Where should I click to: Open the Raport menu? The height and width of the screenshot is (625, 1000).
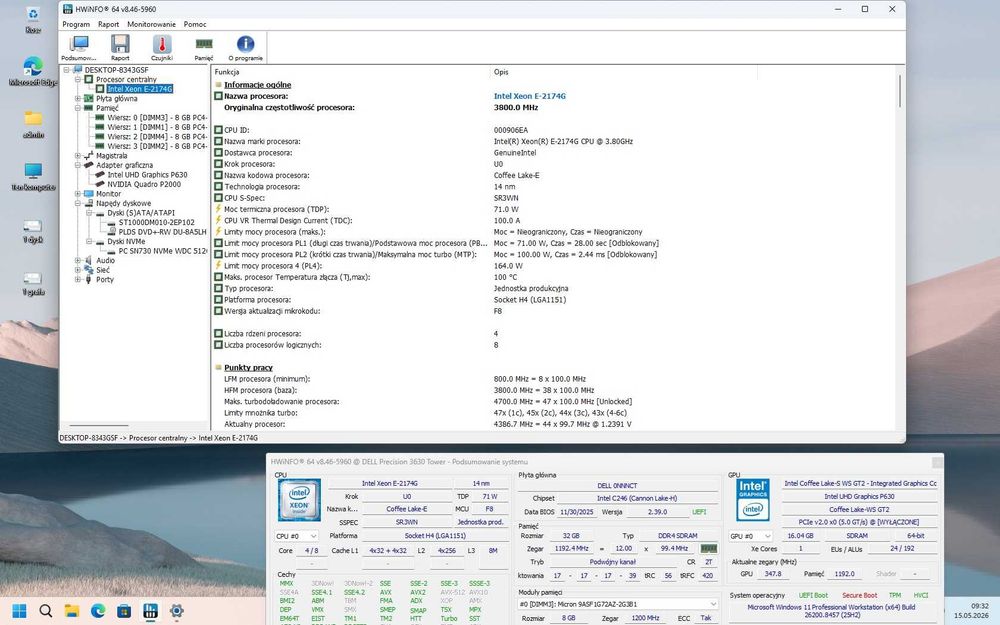(108, 24)
